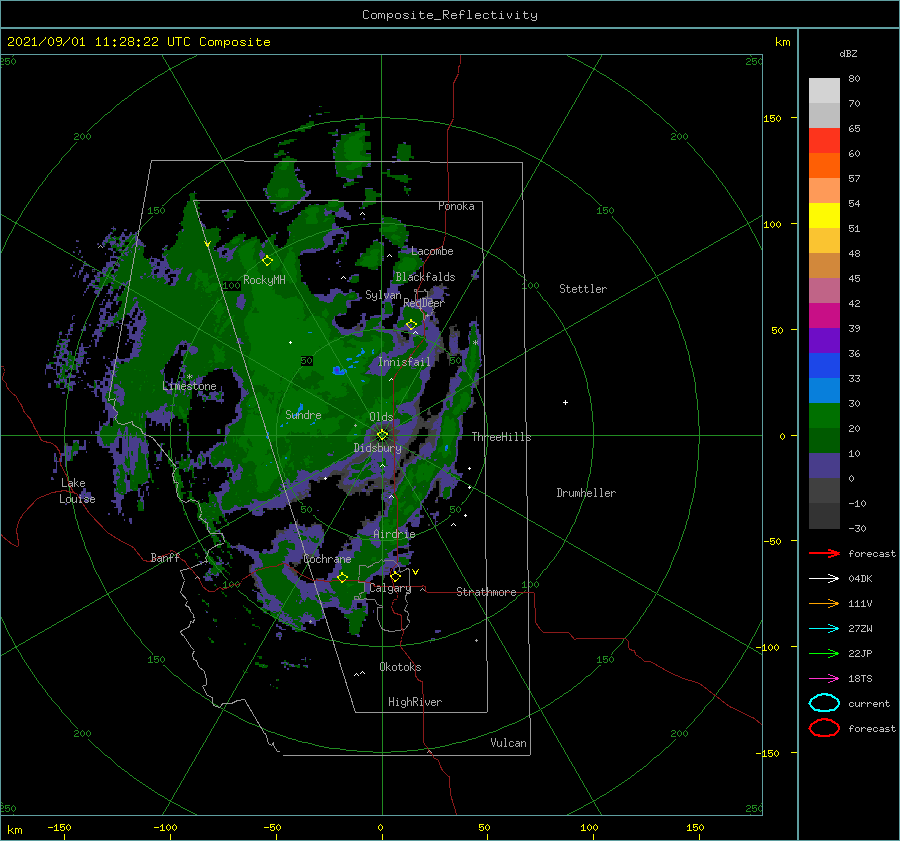Click the Calgary city label
Image resolution: width=900 pixels, height=841 pixels.
click(x=390, y=588)
